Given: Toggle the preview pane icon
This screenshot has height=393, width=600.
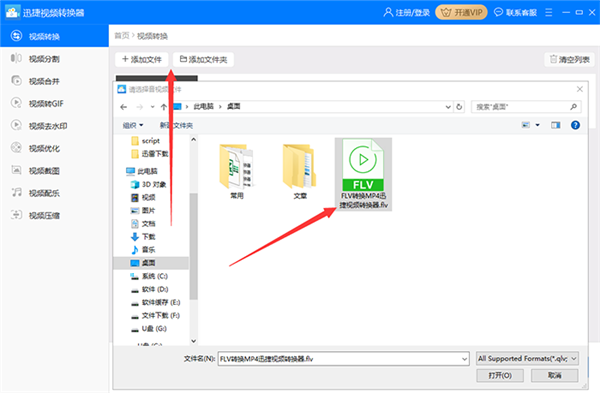Looking at the screenshot, I should (556, 125).
